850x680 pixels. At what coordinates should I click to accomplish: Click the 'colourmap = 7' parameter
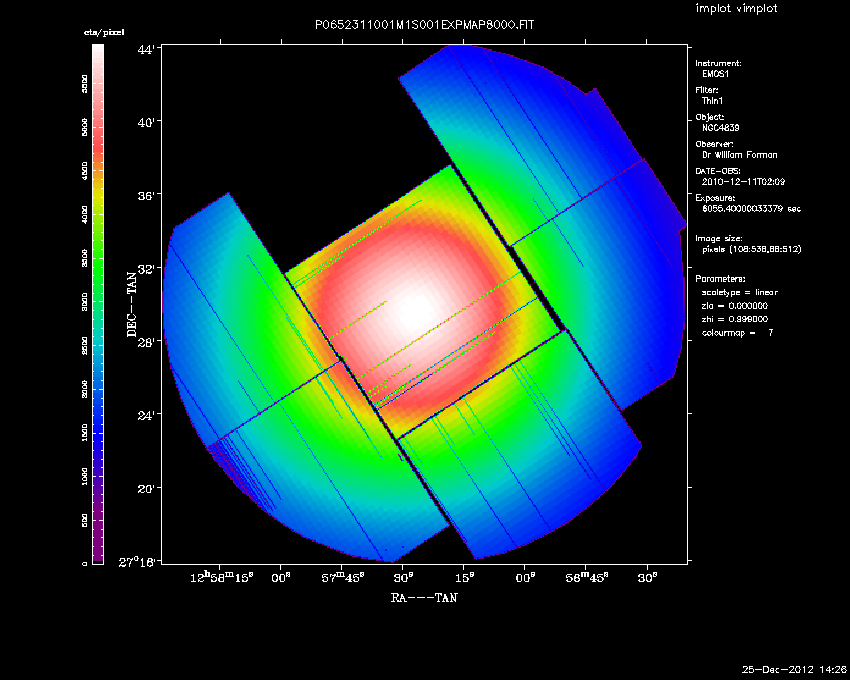pyautogui.click(x=737, y=332)
